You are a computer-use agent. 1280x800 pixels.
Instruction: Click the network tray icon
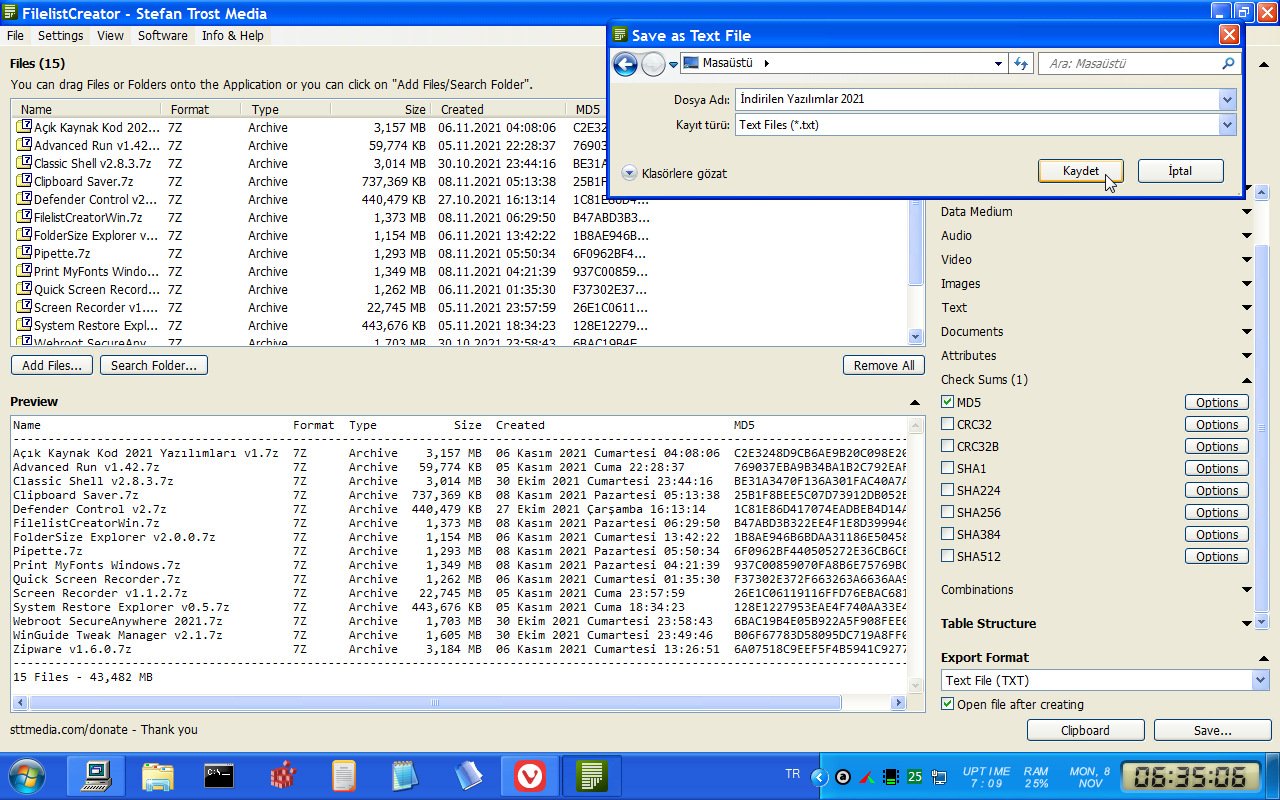[x=939, y=777]
